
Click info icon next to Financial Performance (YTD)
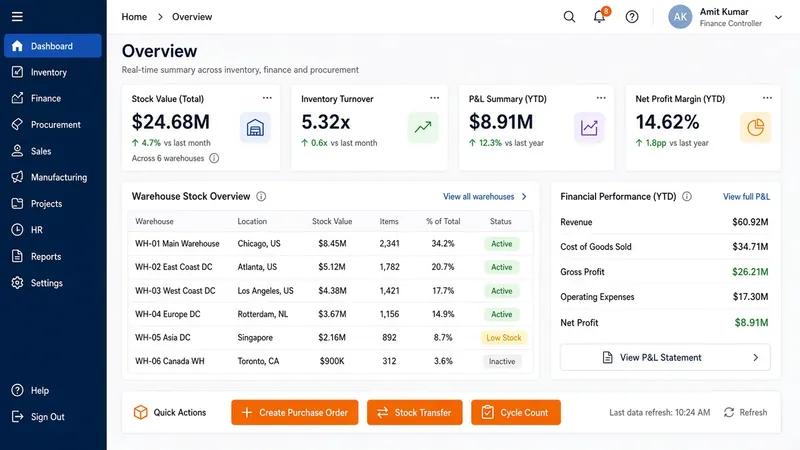click(x=687, y=196)
